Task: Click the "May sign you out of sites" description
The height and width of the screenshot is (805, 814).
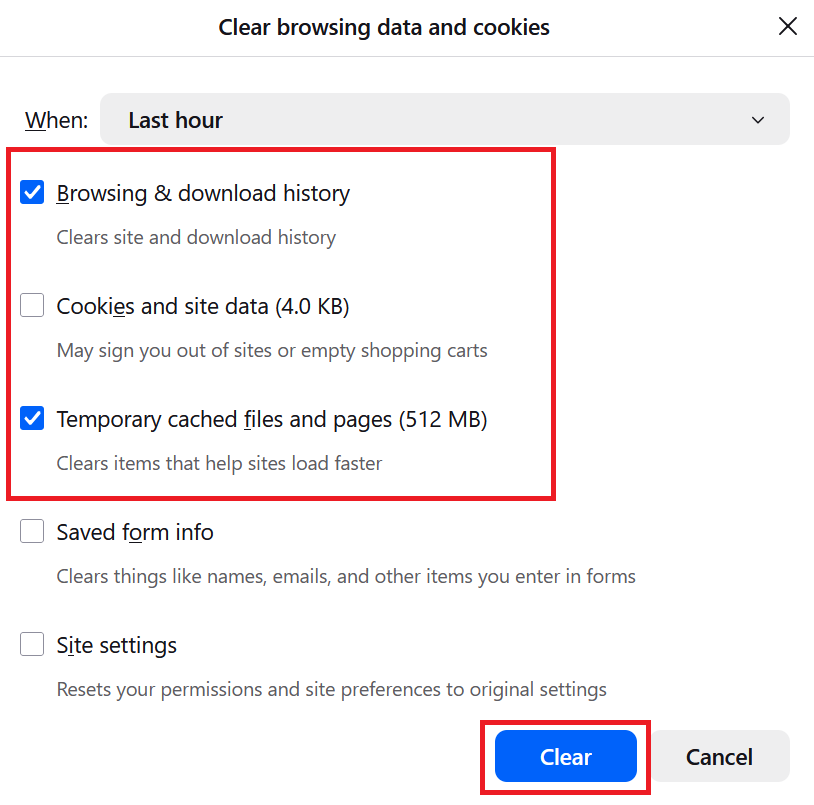Action: (272, 350)
